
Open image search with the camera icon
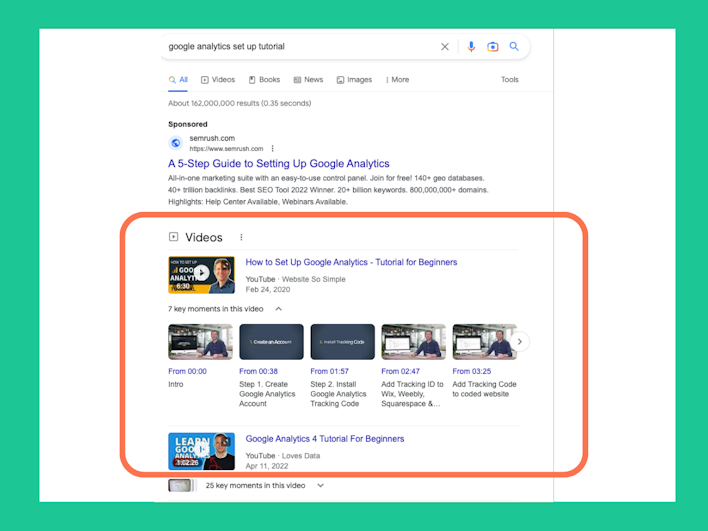coord(493,47)
